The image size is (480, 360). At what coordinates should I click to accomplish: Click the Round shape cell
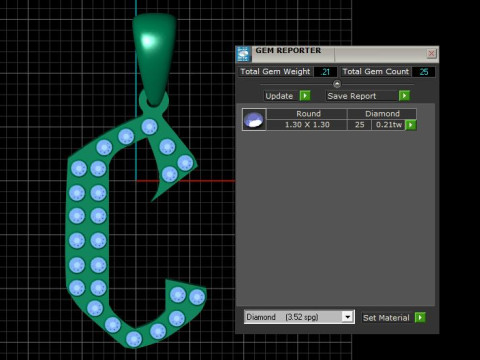pos(307,114)
